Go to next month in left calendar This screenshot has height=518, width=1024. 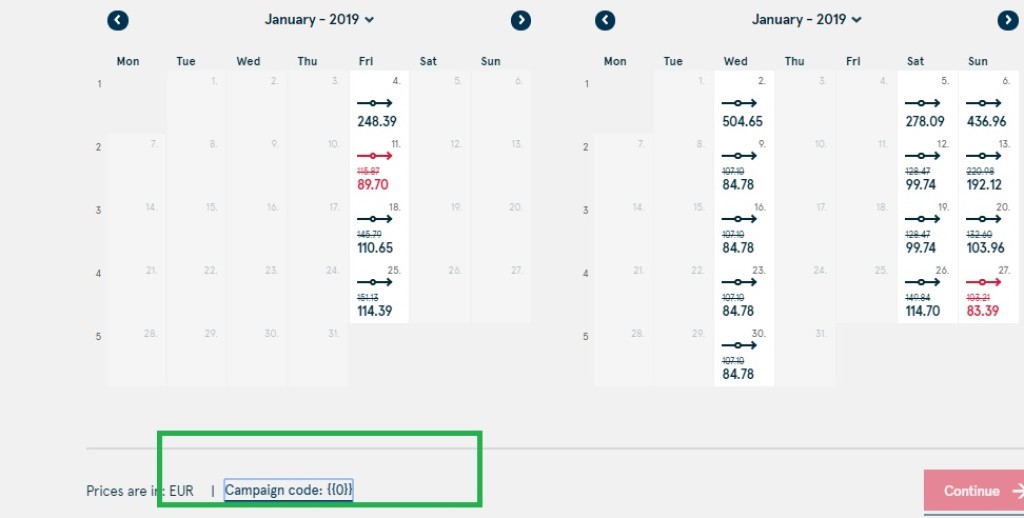pos(520,20)
